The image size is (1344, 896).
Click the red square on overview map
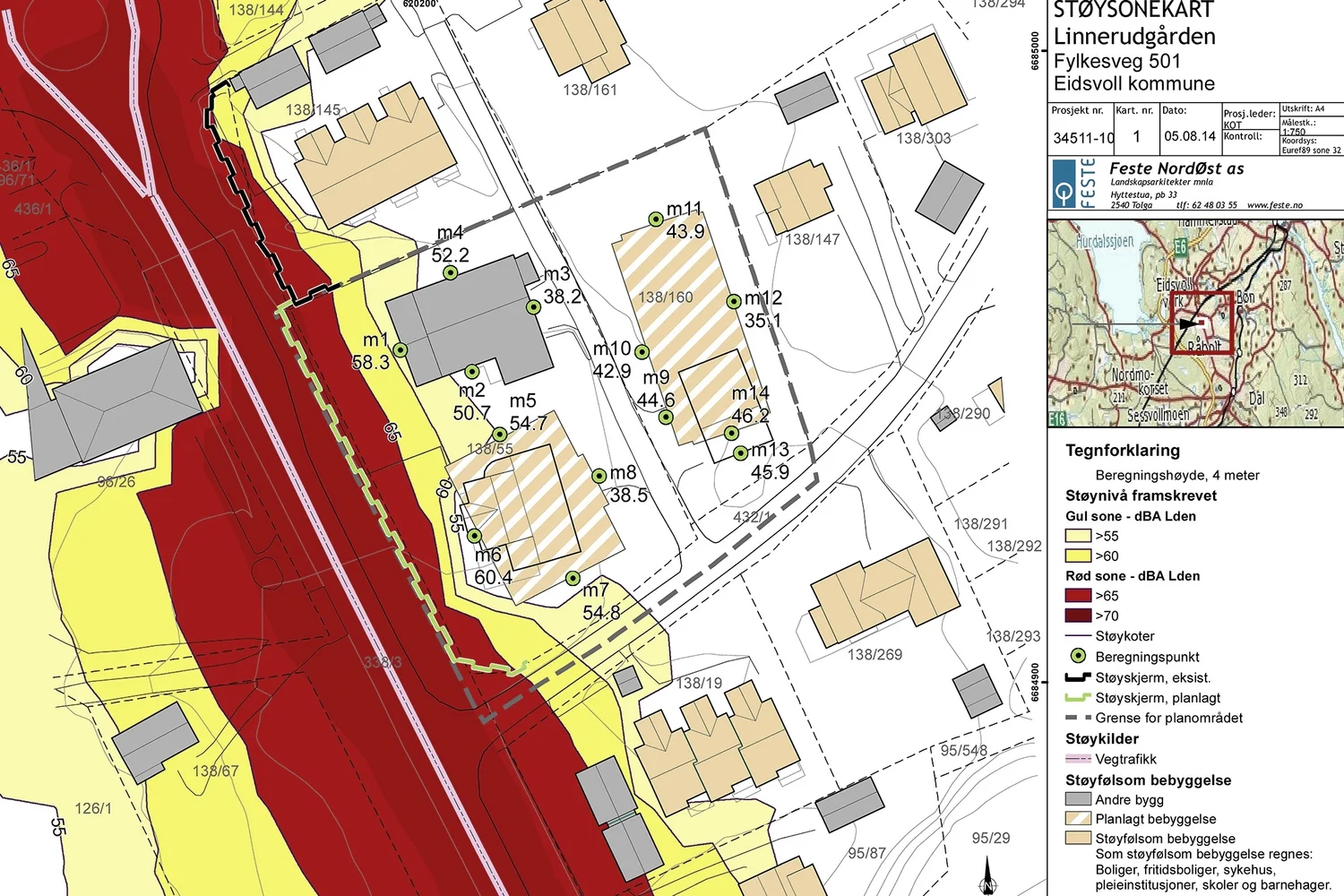pyautogui.click(x=1202, y=323)
